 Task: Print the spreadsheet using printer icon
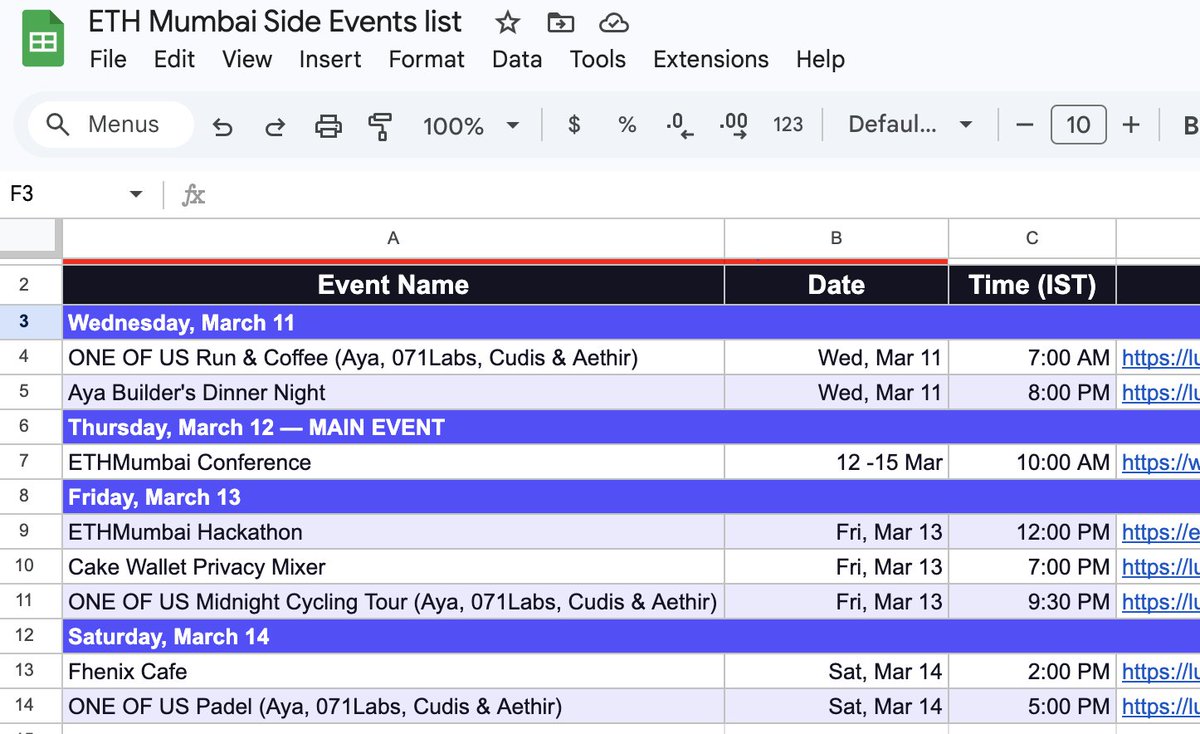pyautogui.click(x=328, y=126)
